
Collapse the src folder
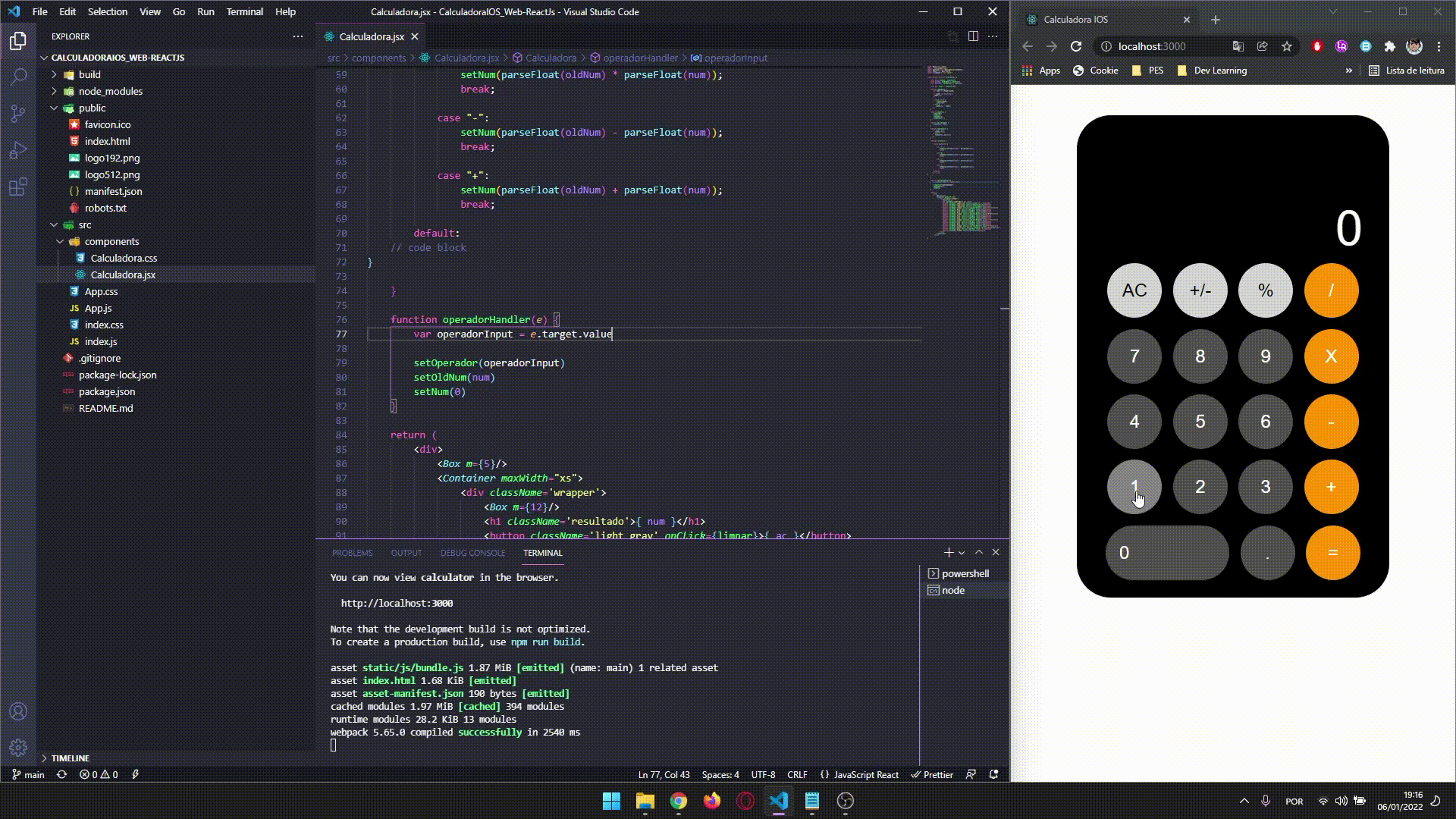[x=85, y=224]
